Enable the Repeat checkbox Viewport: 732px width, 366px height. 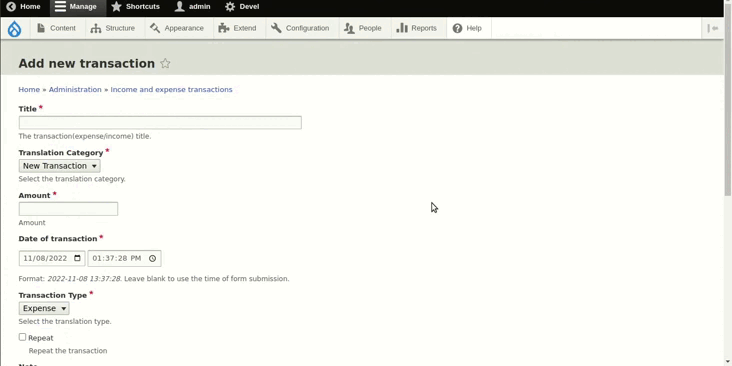[x=22, y=337]
